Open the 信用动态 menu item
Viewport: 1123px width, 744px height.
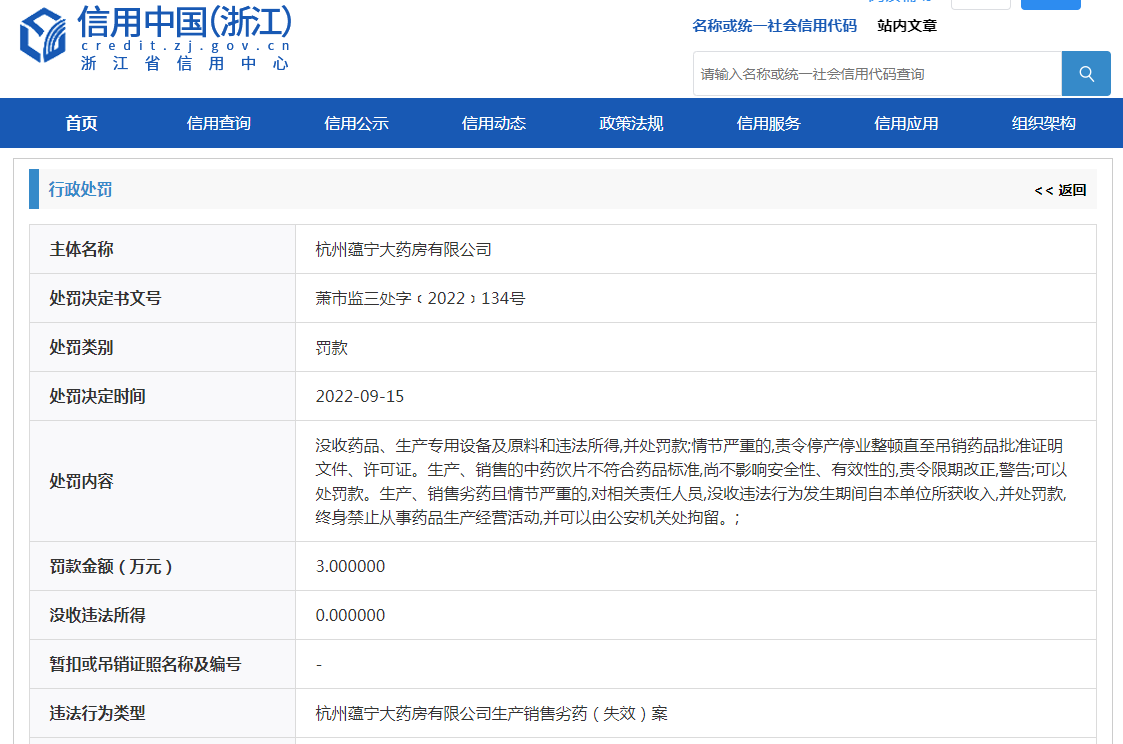(x=493, y=123)
